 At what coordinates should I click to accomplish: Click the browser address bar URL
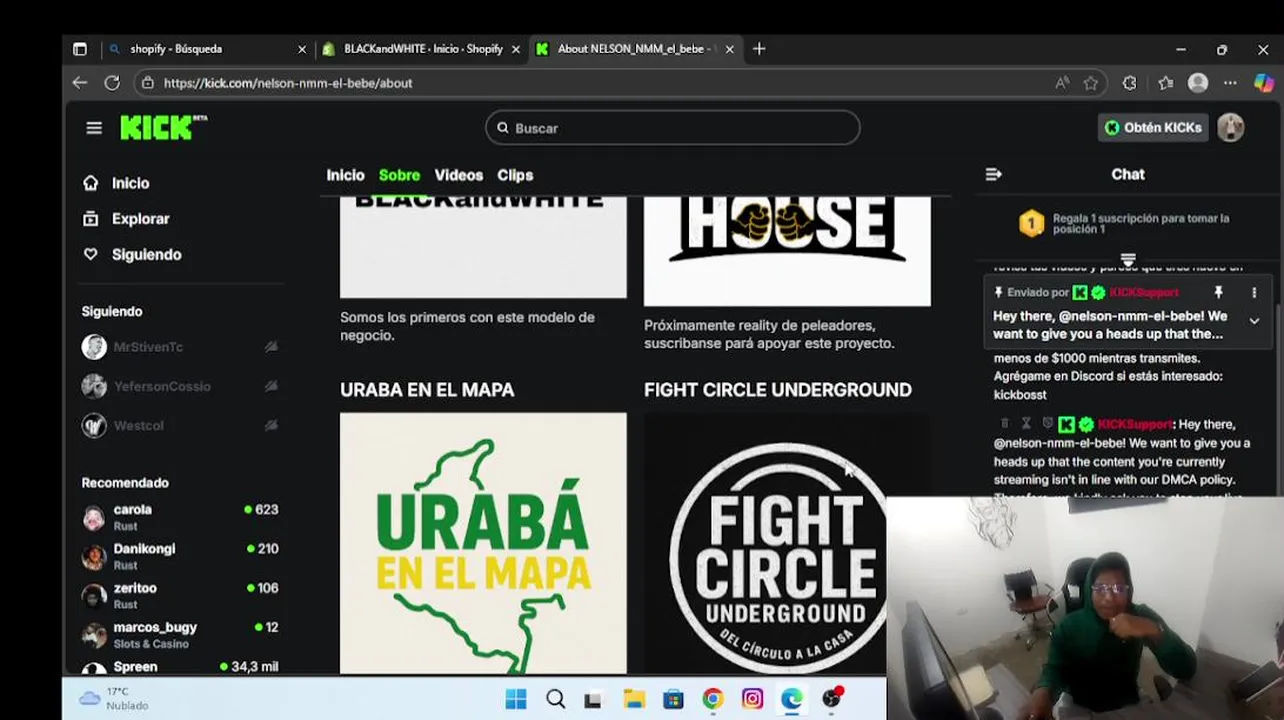pyautogui.click(x=288, y=83)
